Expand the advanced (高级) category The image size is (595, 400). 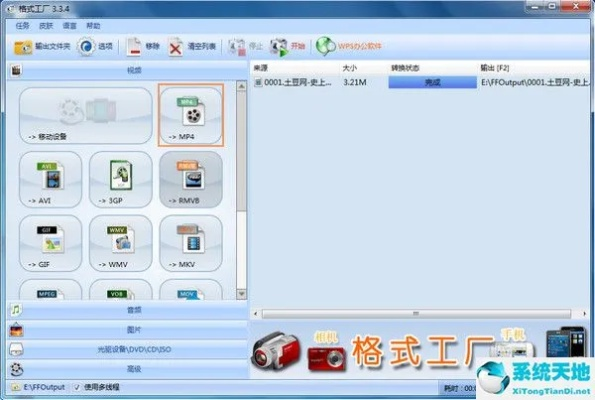(x=127, y=369)
